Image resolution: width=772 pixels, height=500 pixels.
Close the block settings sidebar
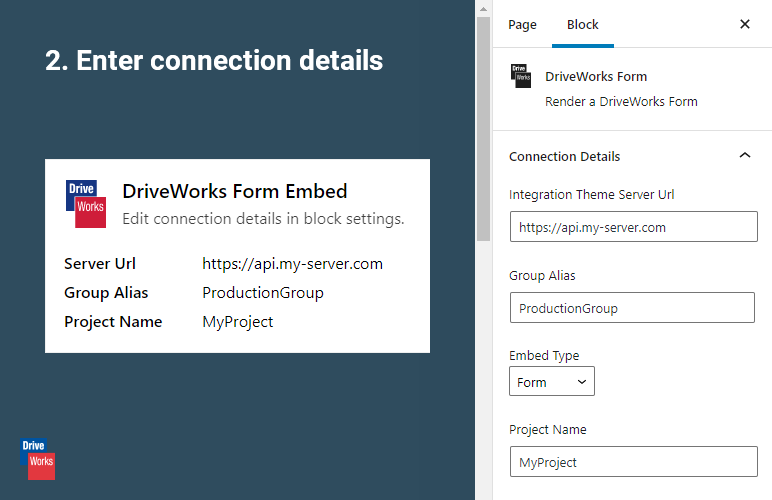point(745,24)
